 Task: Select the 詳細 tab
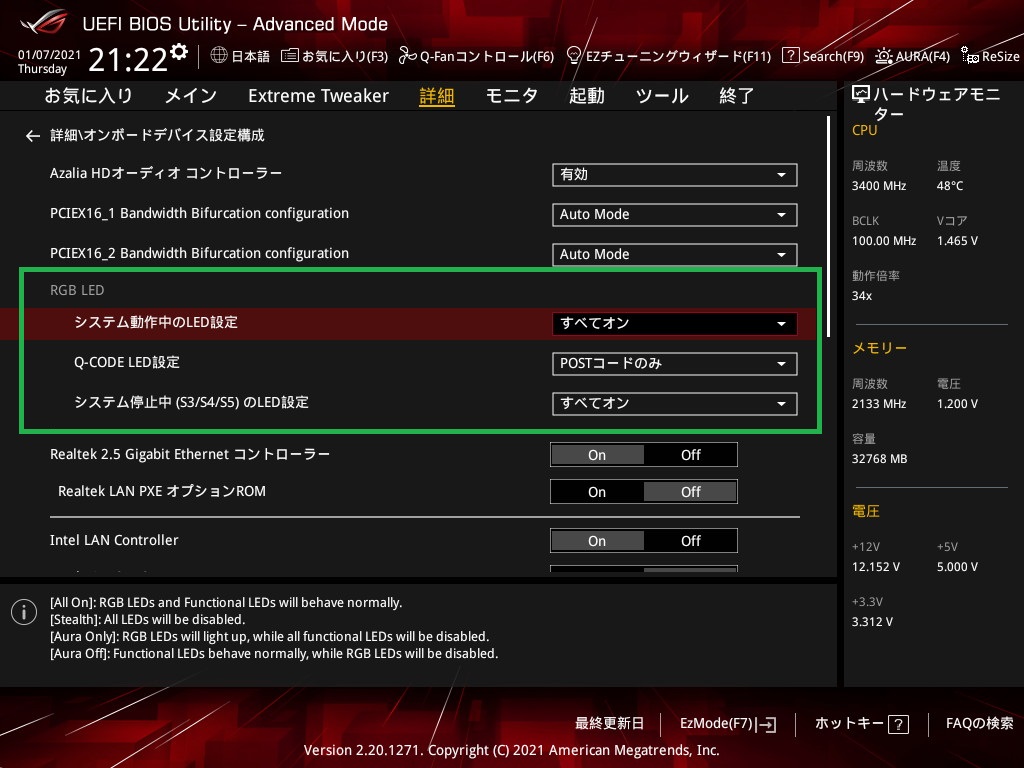click(x=437, y=96)
